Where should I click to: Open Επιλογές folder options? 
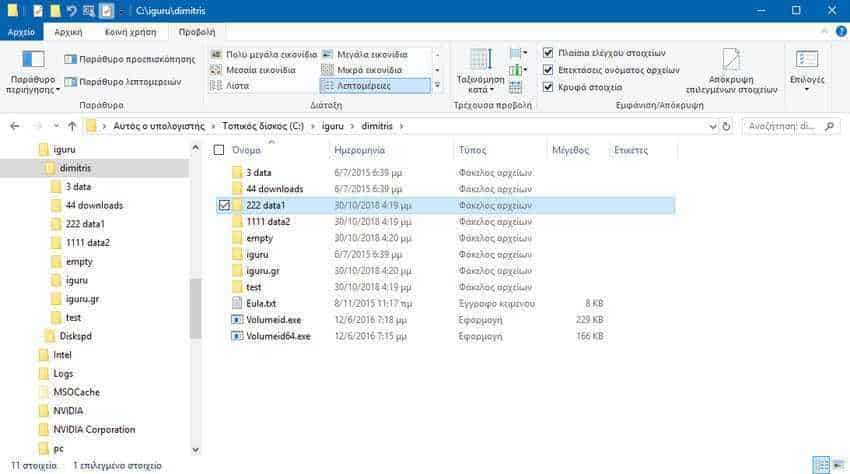coord(807,71)
